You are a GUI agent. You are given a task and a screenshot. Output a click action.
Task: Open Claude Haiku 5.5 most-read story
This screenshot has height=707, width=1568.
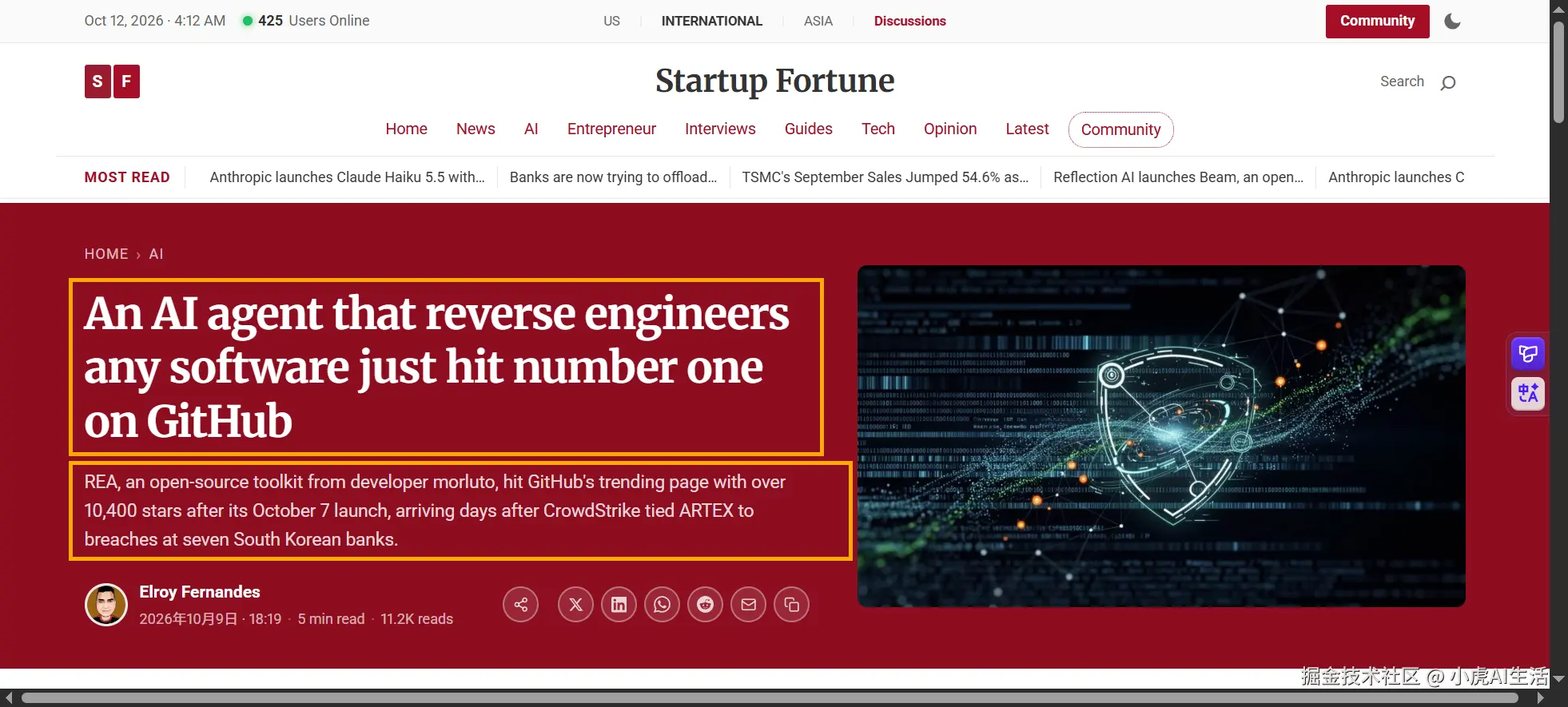point(347,177)
